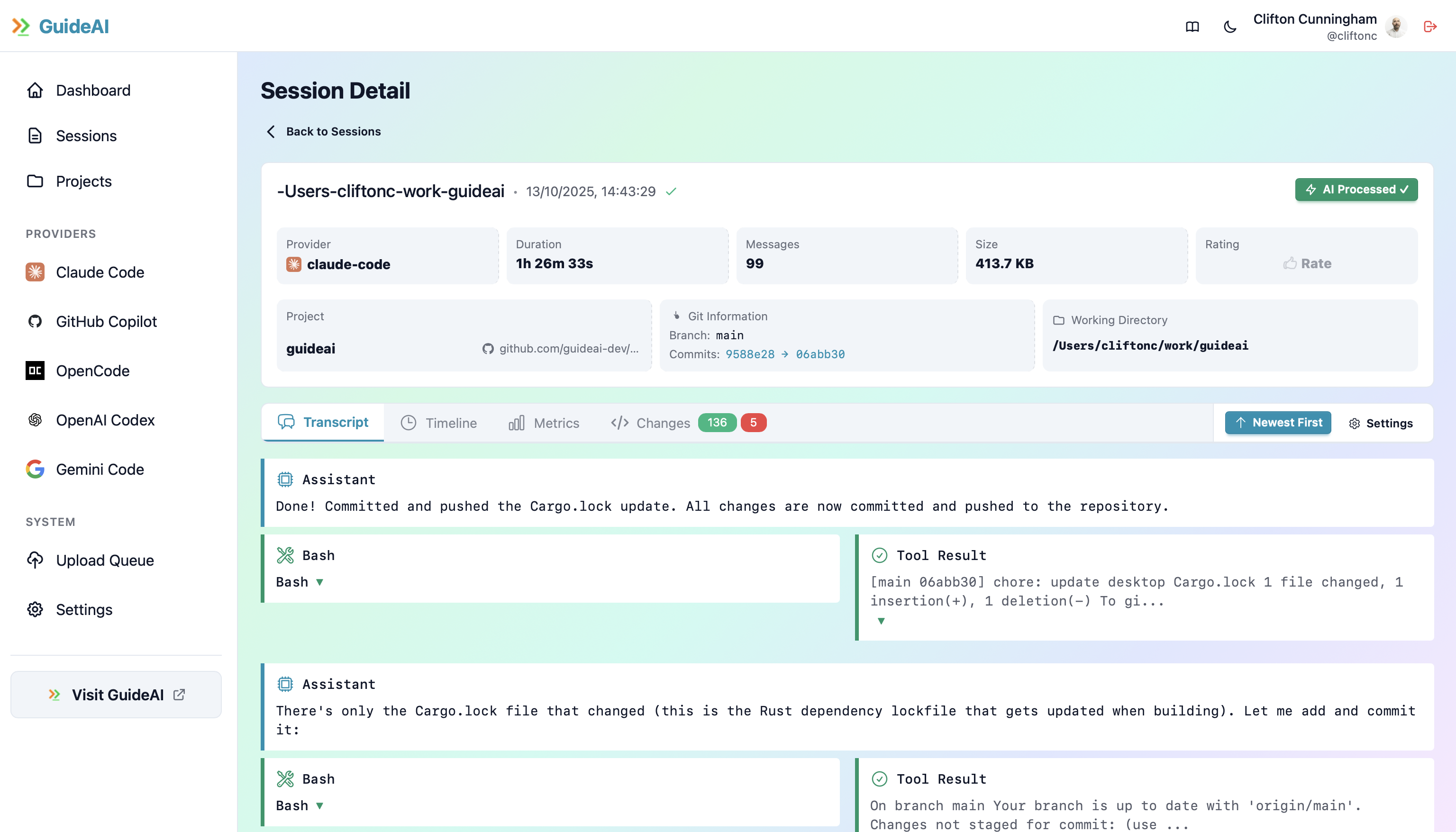This screenshot has height=832, width=1456.
Task: Toggle dark mode moon icon
Action: (x=1230, y=27)
